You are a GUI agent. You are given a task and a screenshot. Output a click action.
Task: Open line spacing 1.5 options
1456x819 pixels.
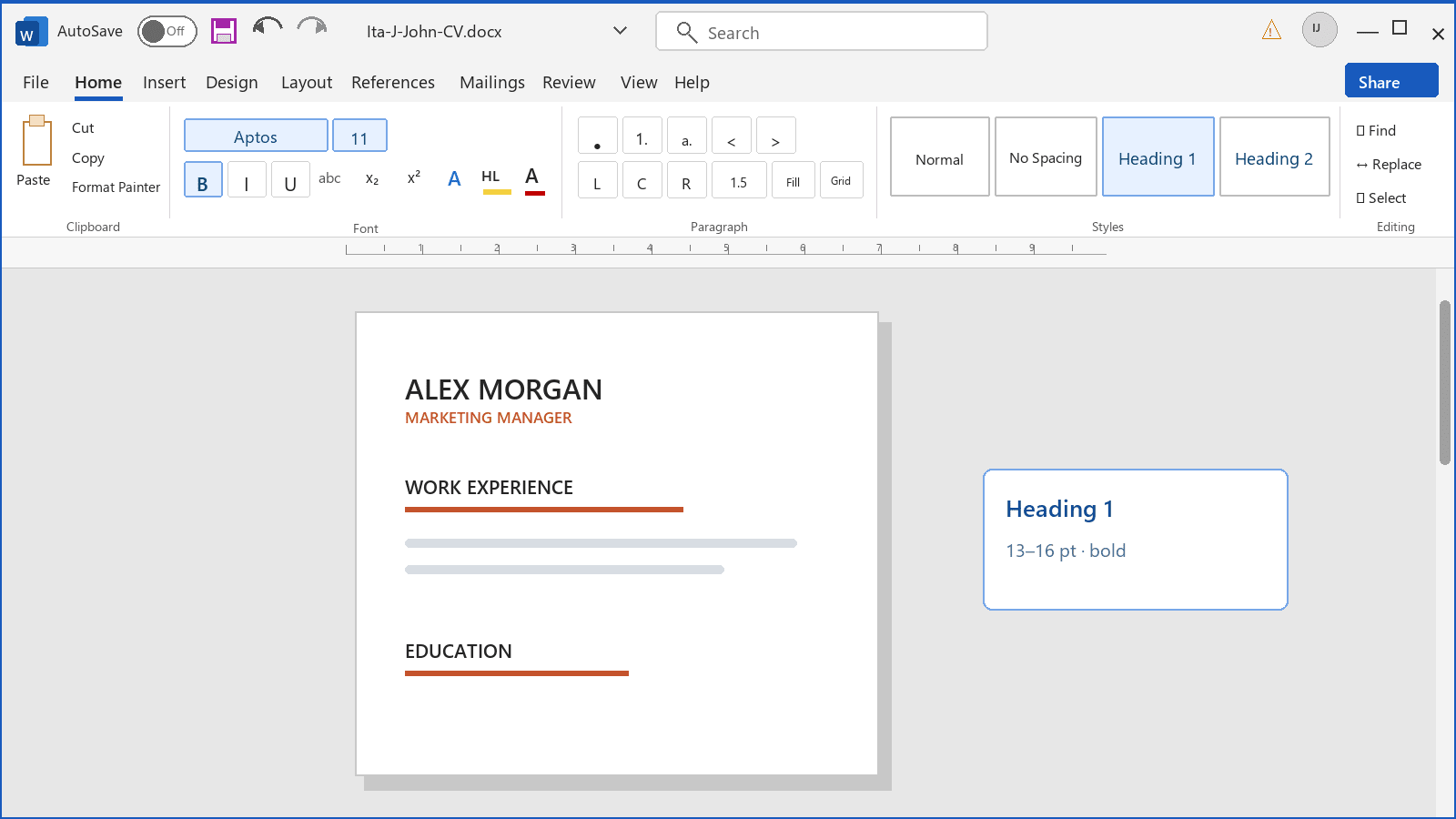coord(739,180)
